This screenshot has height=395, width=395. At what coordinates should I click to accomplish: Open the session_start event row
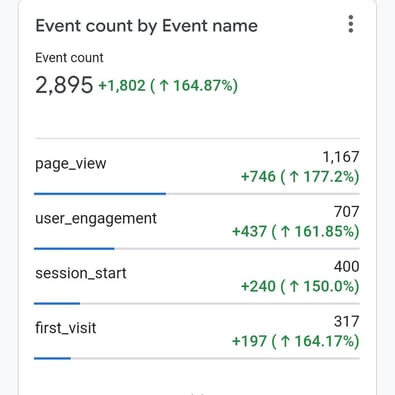(197, 277)
